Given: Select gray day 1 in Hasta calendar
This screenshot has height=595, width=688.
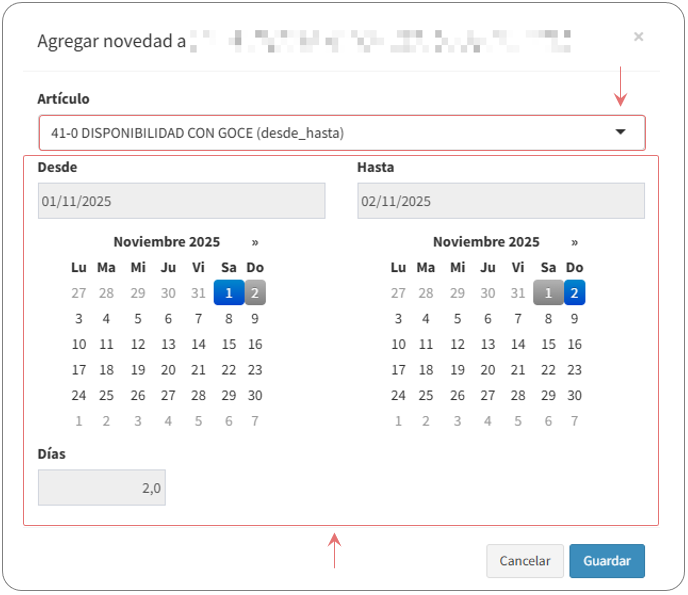Looking at the screenshot, I should point(547,292).
